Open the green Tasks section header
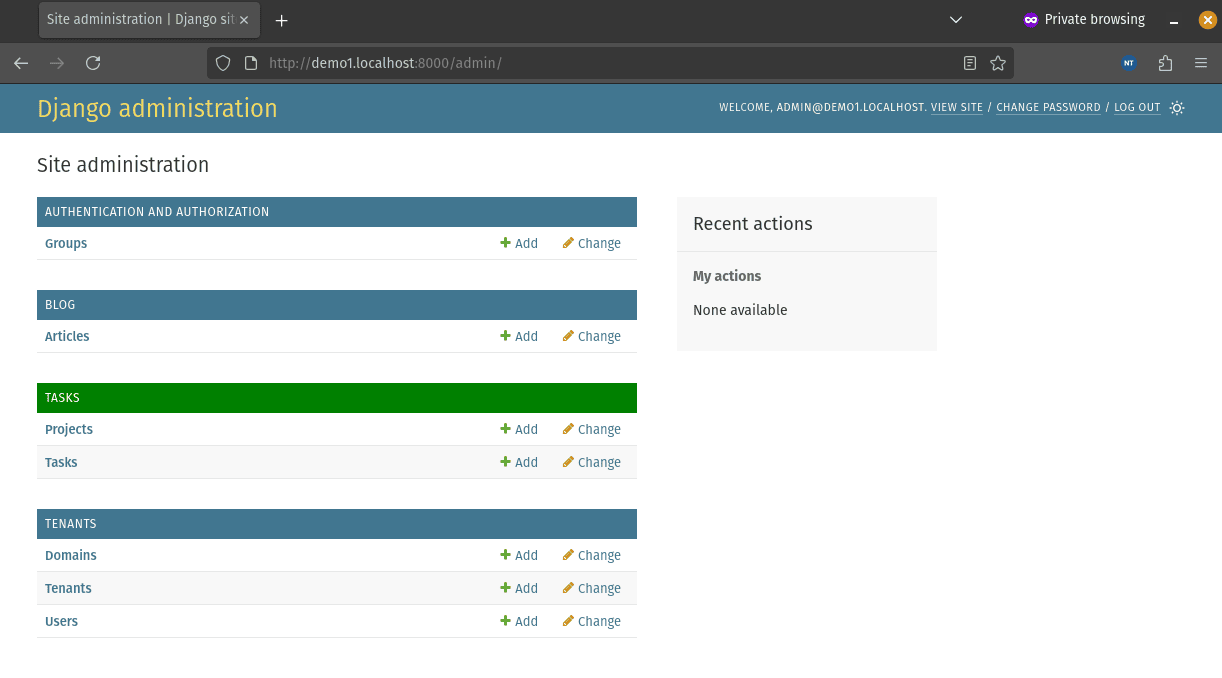Image resolution: width=1222 pixels, height=678 pixels. pos(62,398)
